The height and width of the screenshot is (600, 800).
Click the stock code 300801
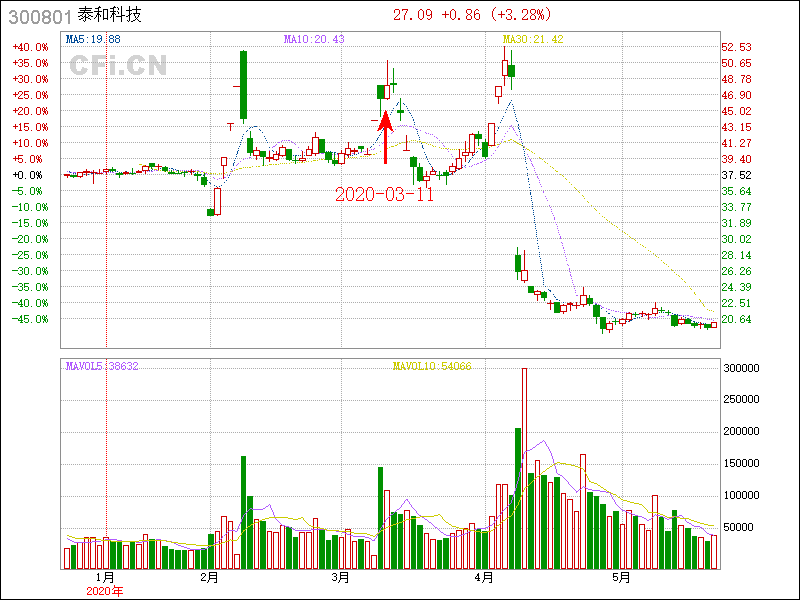coord(40,17)
